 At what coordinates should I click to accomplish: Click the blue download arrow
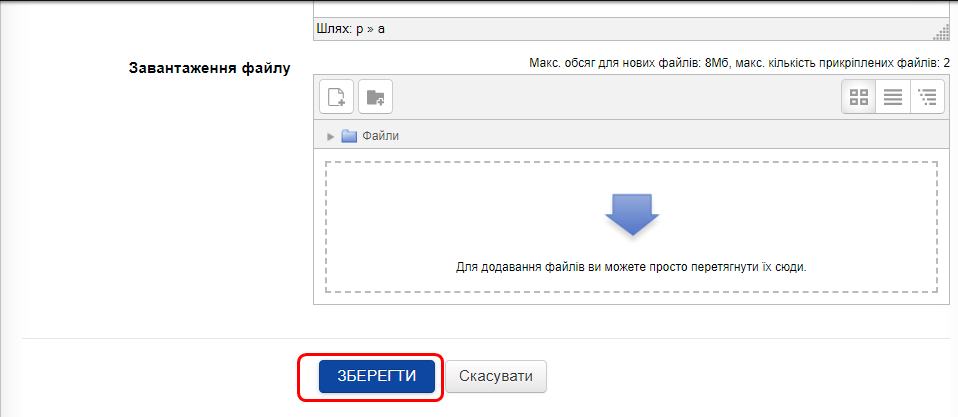[630, 212]
